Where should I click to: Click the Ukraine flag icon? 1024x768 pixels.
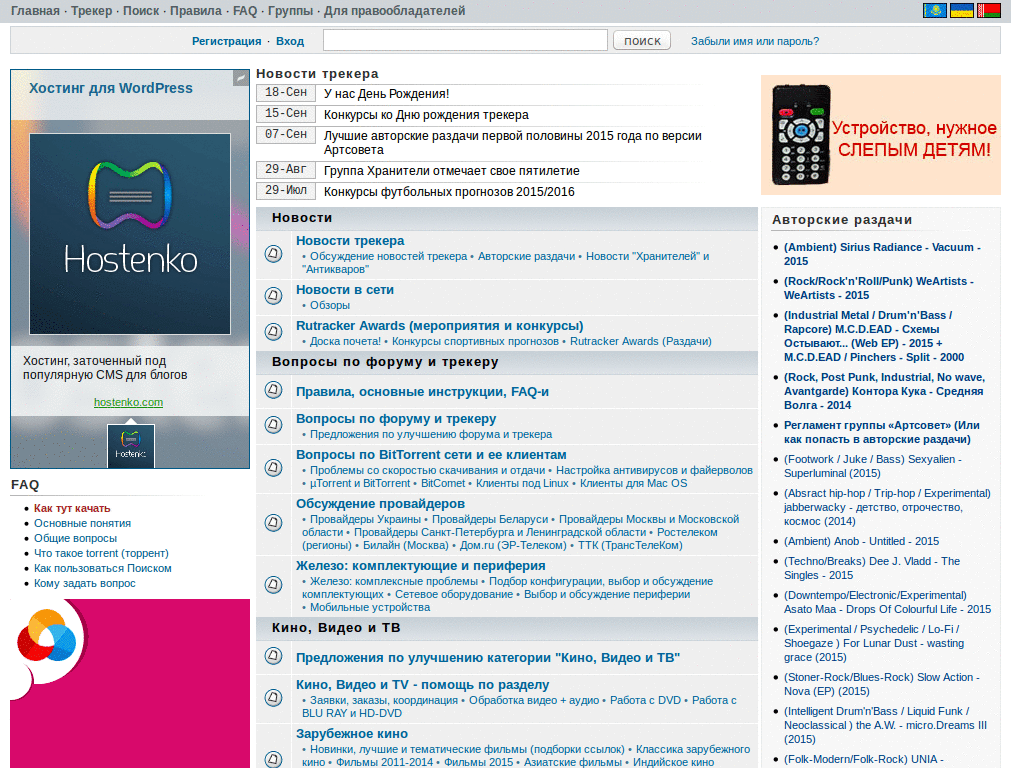pos(961,11)
